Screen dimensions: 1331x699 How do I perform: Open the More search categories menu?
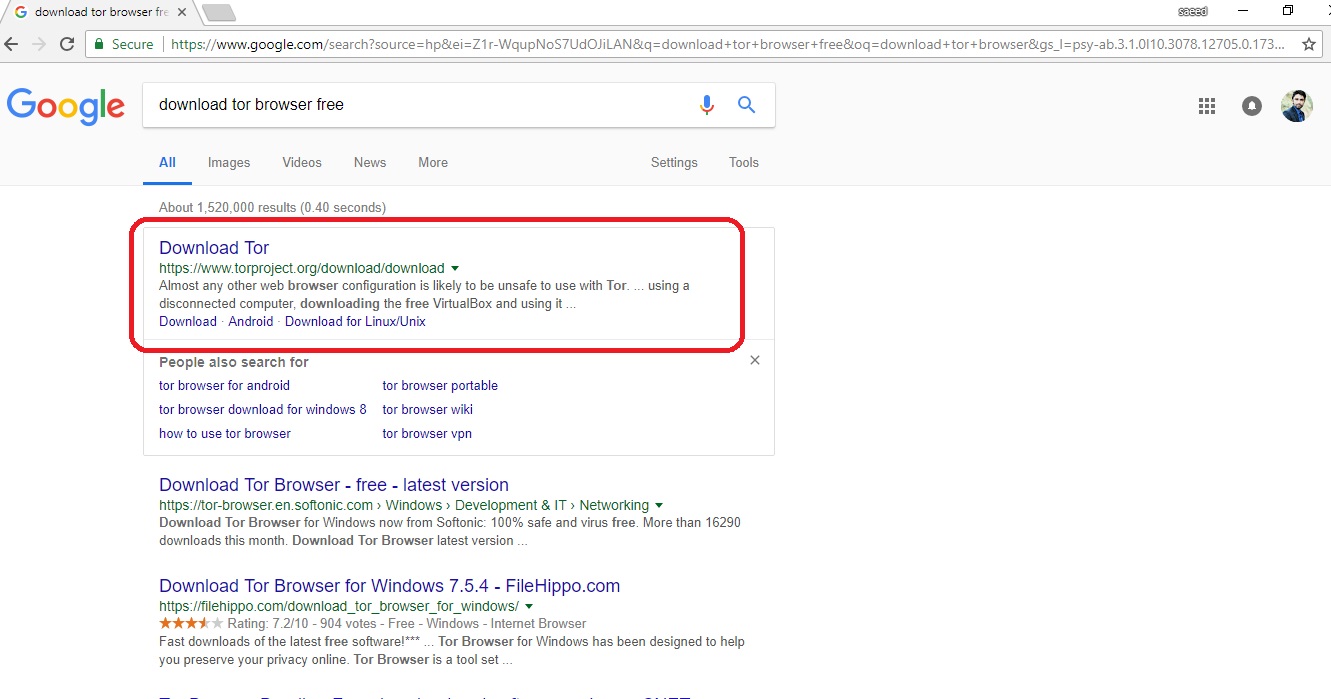pos(433,162)
